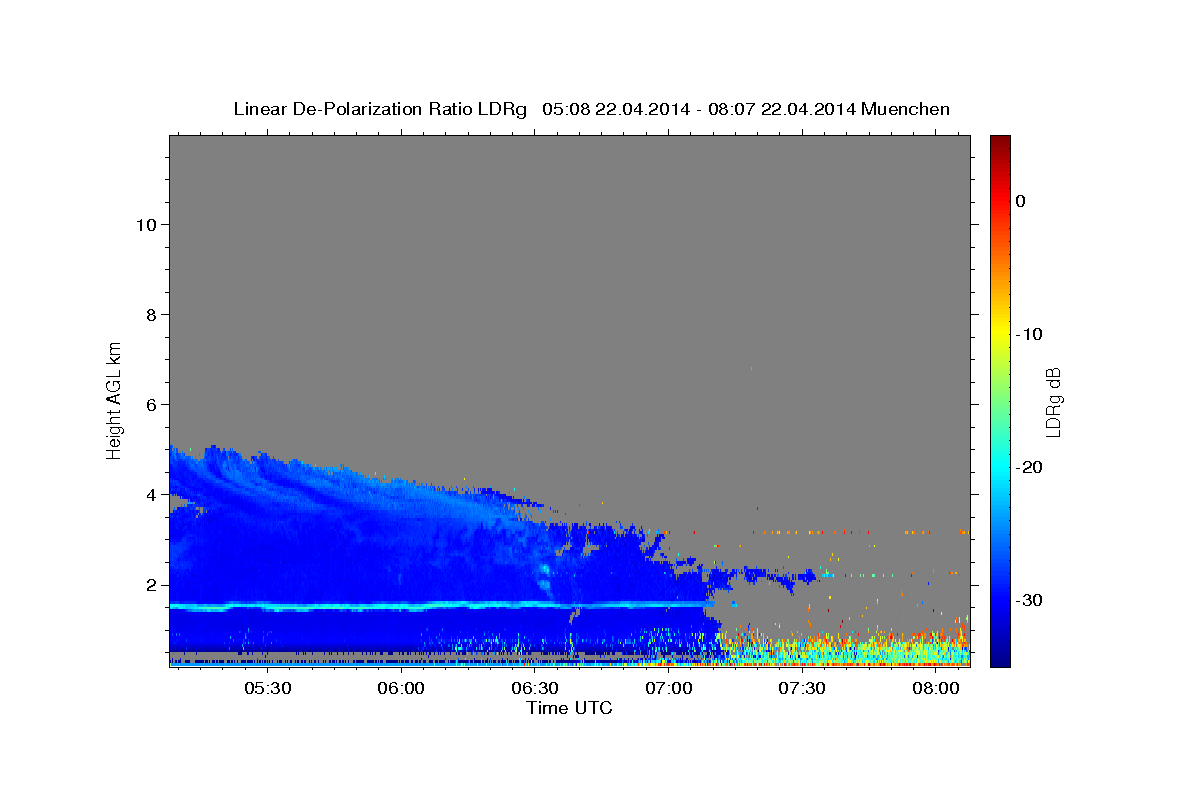
Task: Click the '08:00' time tick label
Action: click(x=935, y=689)
